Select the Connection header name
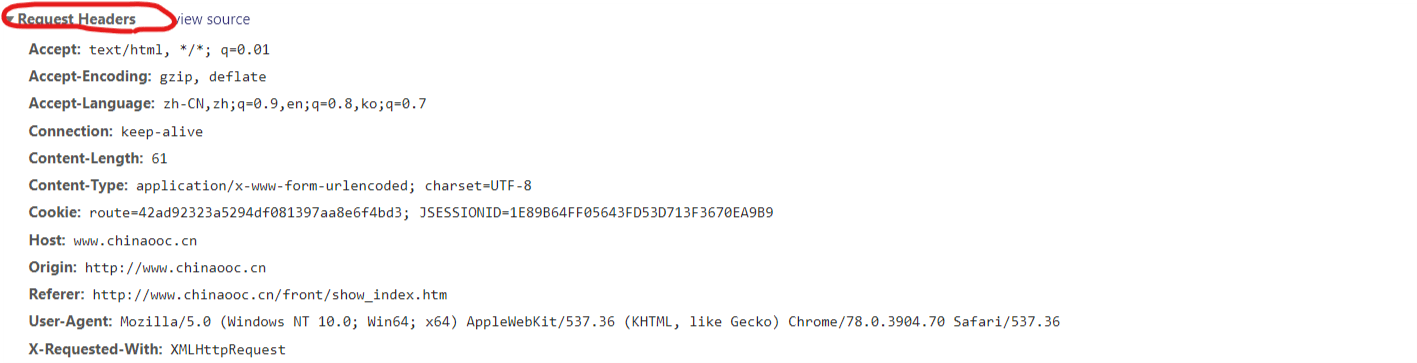Image resolution: width=1417 pixels, height=363 pixels. click(71, 131)
